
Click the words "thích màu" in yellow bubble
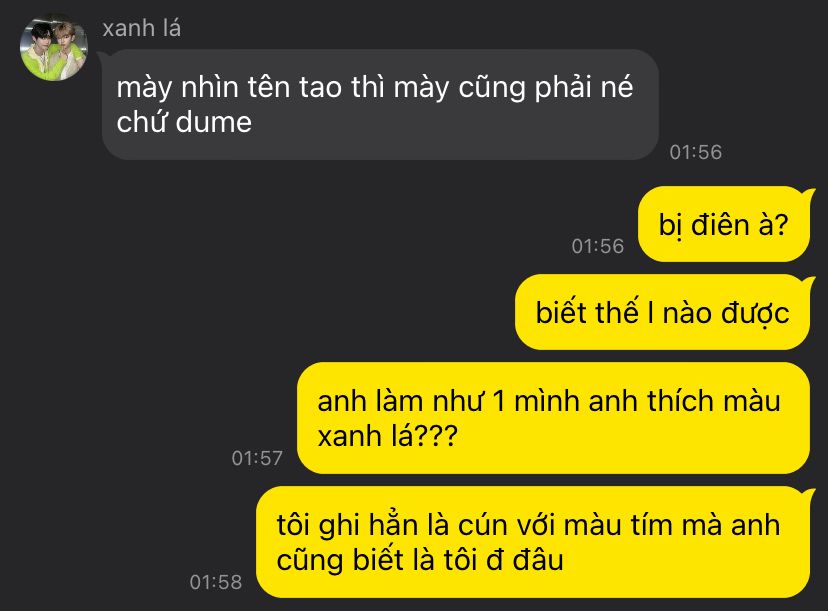[714, 401]
